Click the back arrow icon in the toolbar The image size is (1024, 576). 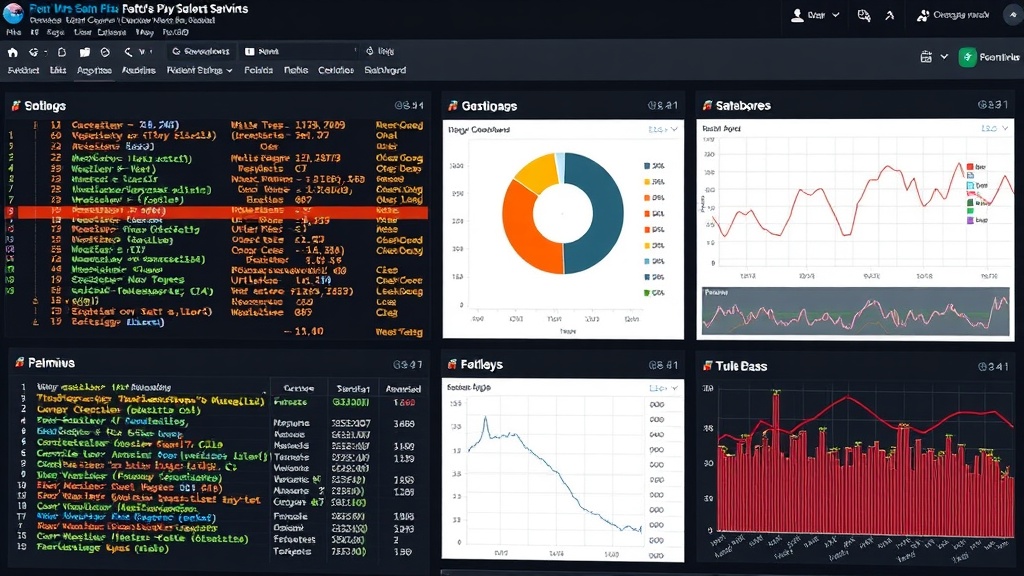pyautogui.click(x=128, y=51)
